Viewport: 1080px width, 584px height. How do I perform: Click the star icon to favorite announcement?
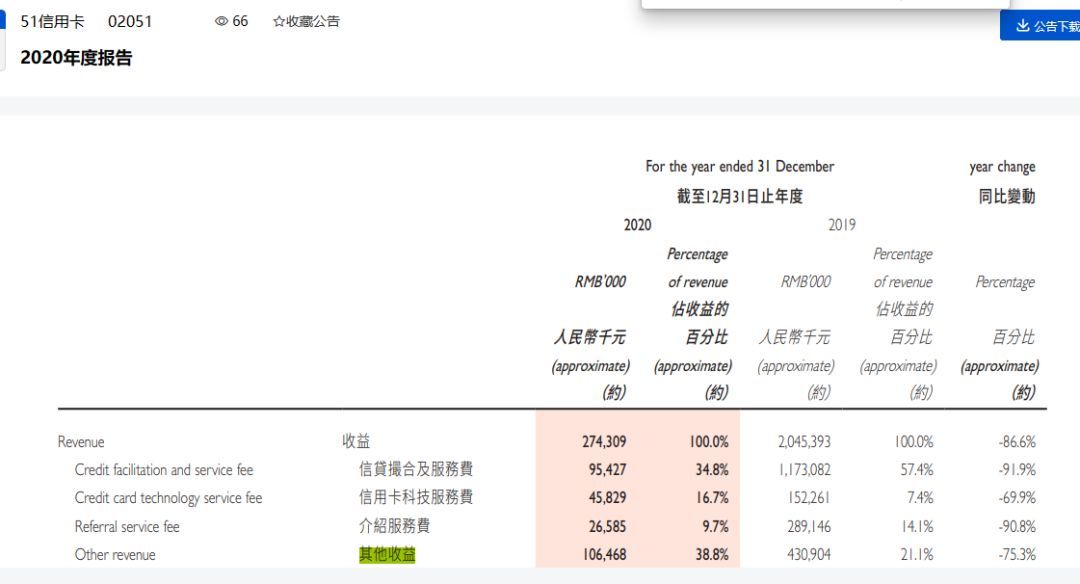click(x=279, y=22)
